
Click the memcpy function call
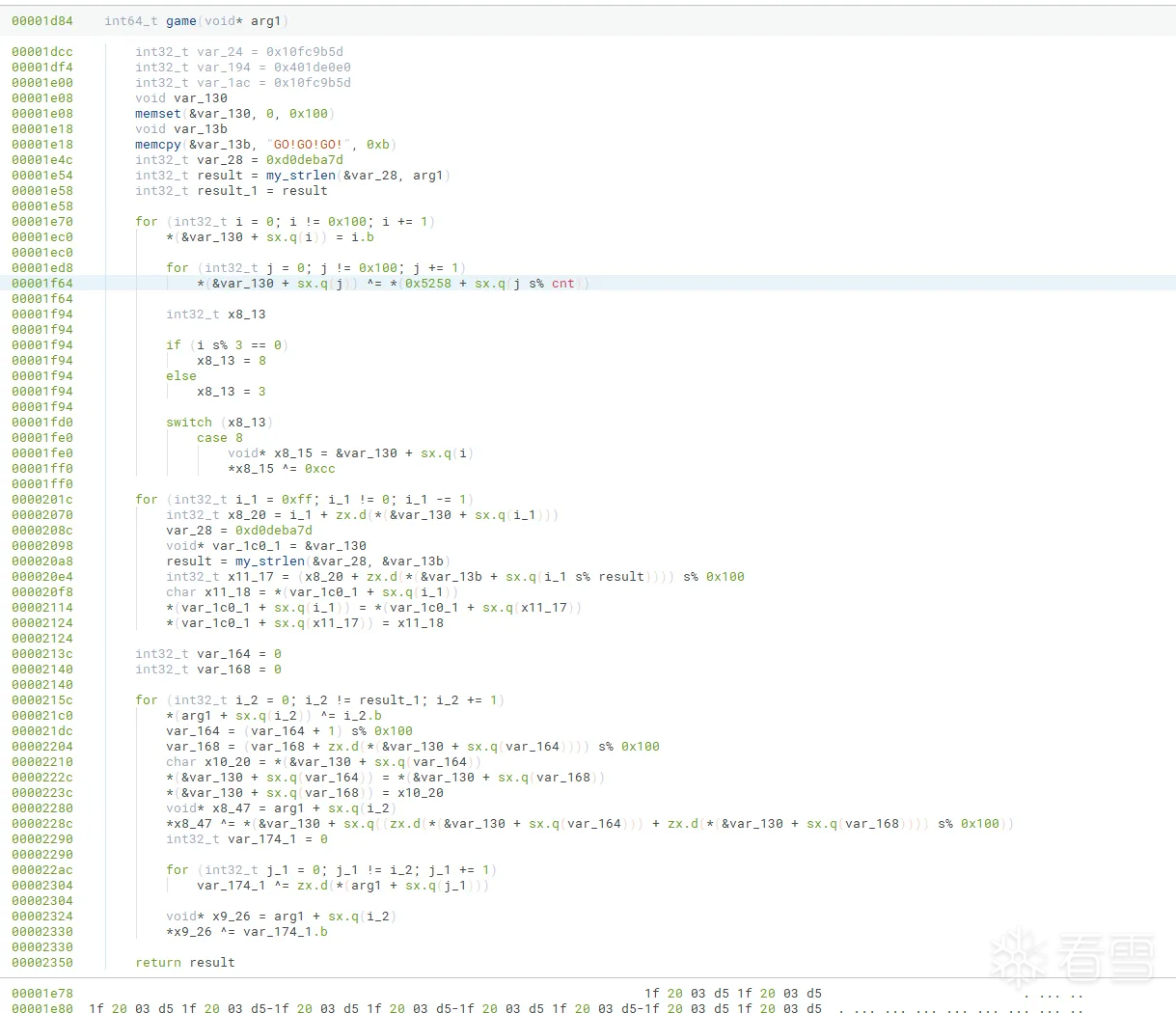point(158,145)
